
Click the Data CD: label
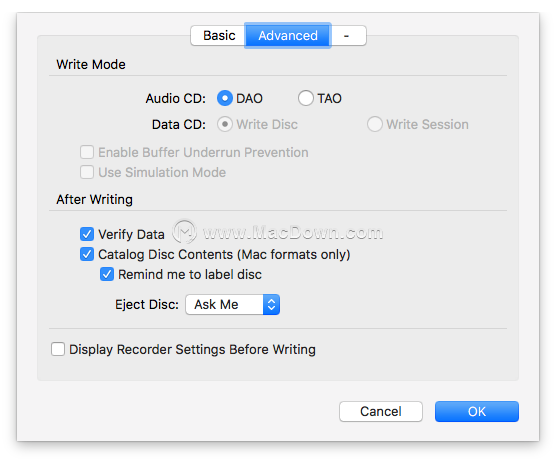[x=179, y=124]
